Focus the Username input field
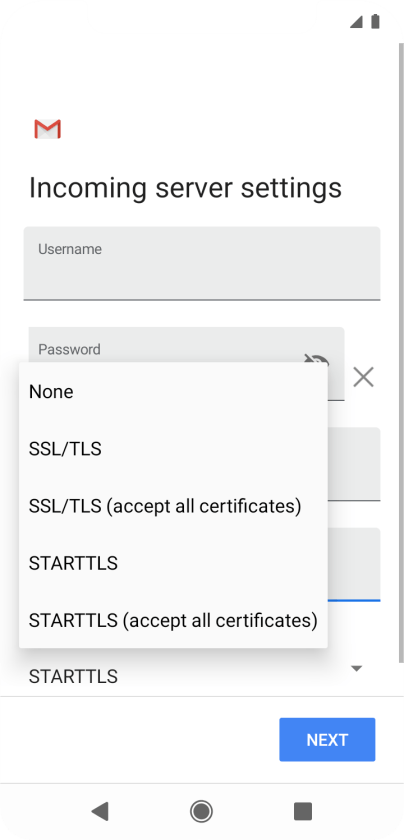 (202, 263)
